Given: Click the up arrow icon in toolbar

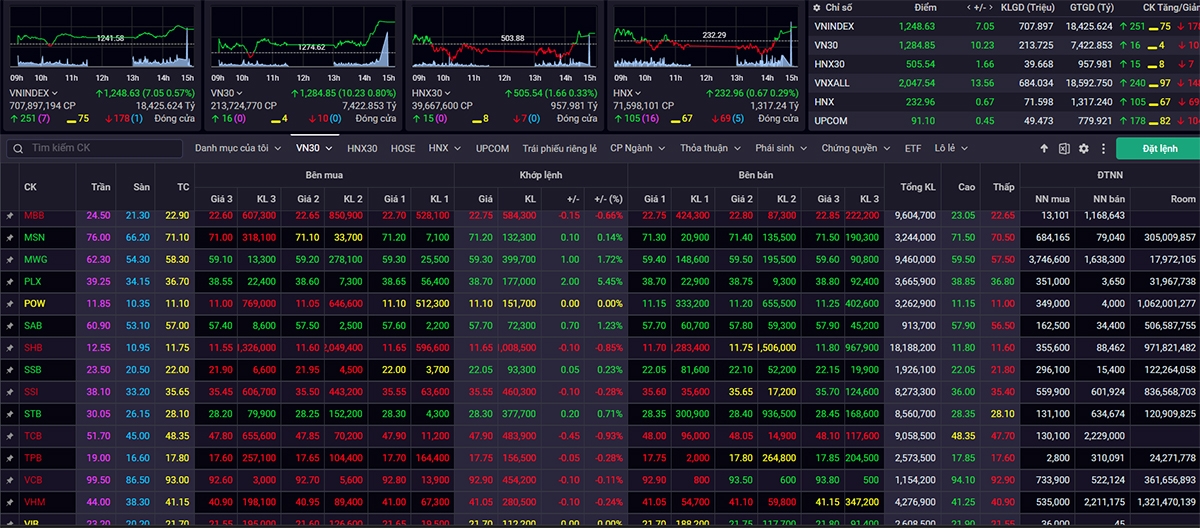Looking at the screenshot, I should (1045, 148).
